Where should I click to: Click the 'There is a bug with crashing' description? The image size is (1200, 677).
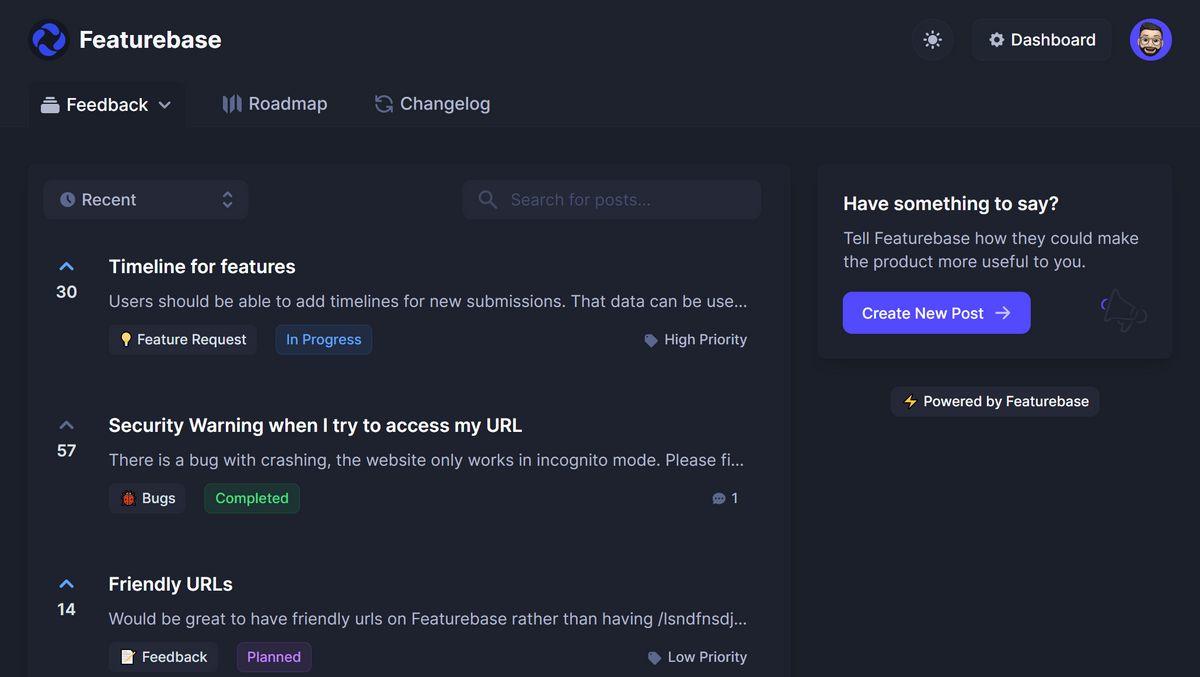click(427, 460)
